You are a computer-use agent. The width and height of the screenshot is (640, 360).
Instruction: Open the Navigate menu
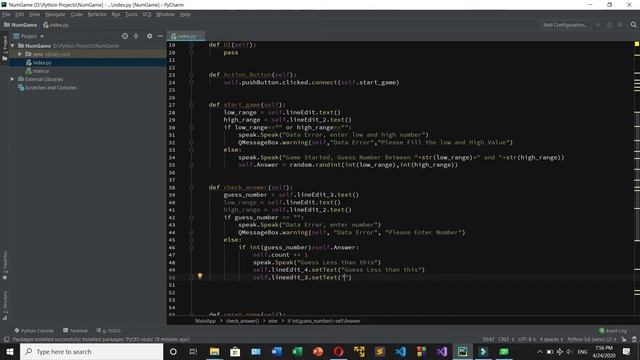pos(55,14)
